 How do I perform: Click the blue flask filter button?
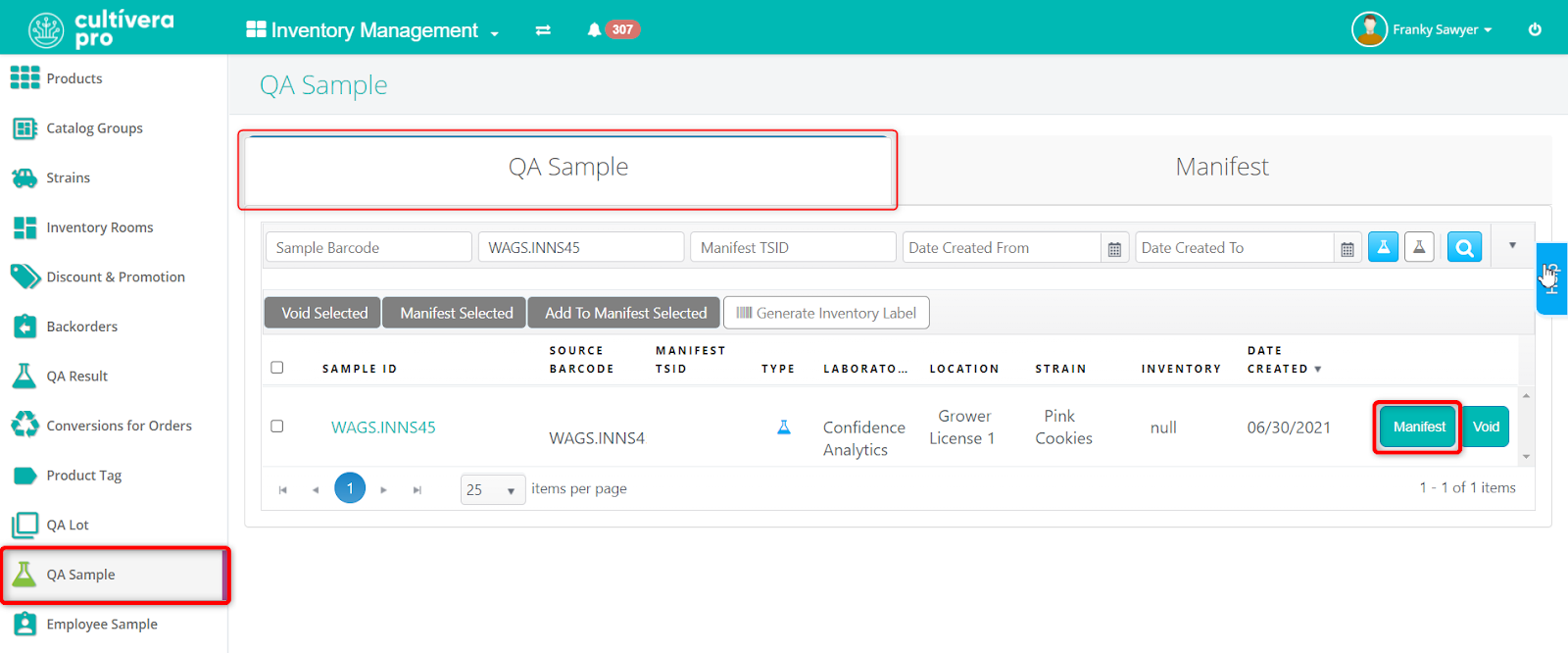(1383, 247)
